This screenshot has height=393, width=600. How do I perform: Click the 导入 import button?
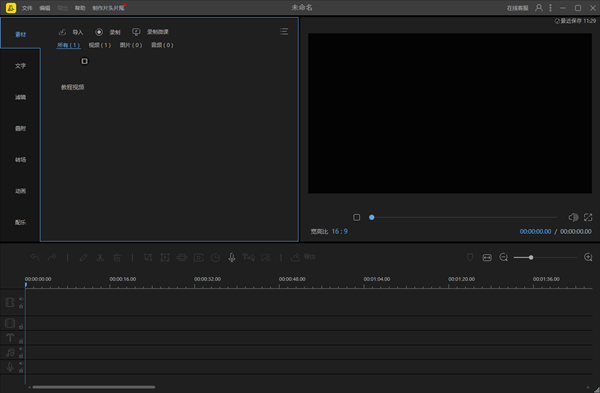point(71,32)
